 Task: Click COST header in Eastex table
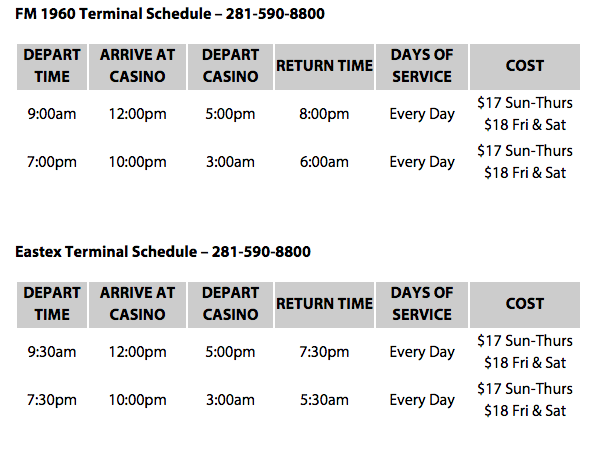(x=525, y=305)
